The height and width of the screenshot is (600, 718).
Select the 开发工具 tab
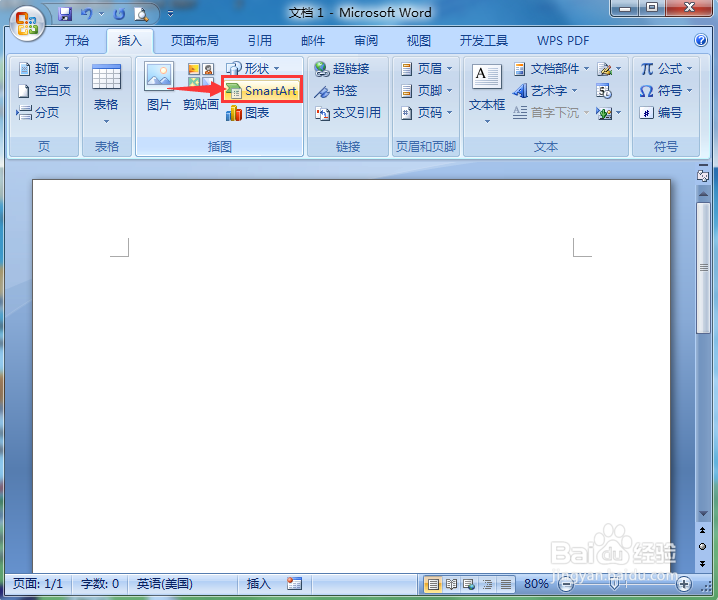tap(484, 41)
